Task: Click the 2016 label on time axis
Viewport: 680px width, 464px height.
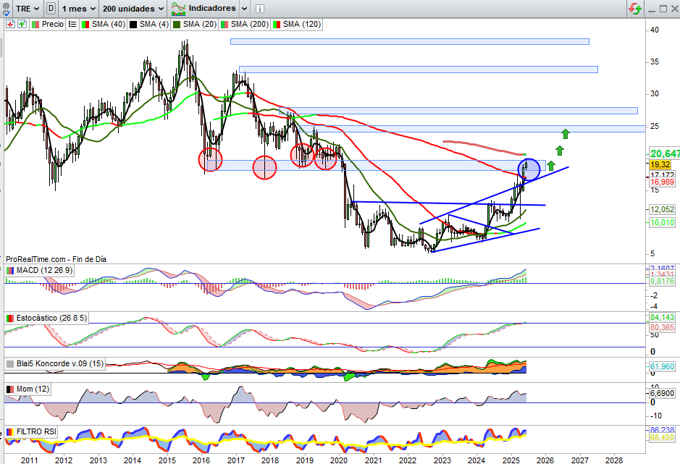Action: coord(201,460)
